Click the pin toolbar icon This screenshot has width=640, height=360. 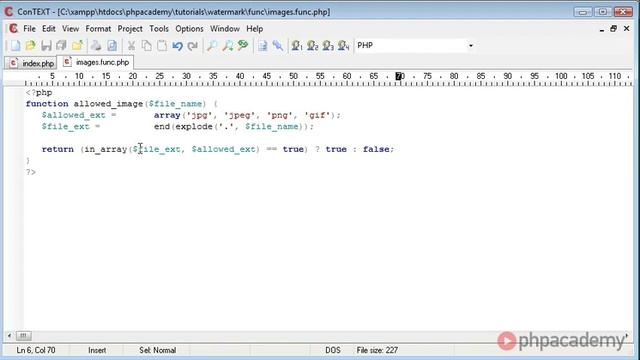tap(278, 45)
